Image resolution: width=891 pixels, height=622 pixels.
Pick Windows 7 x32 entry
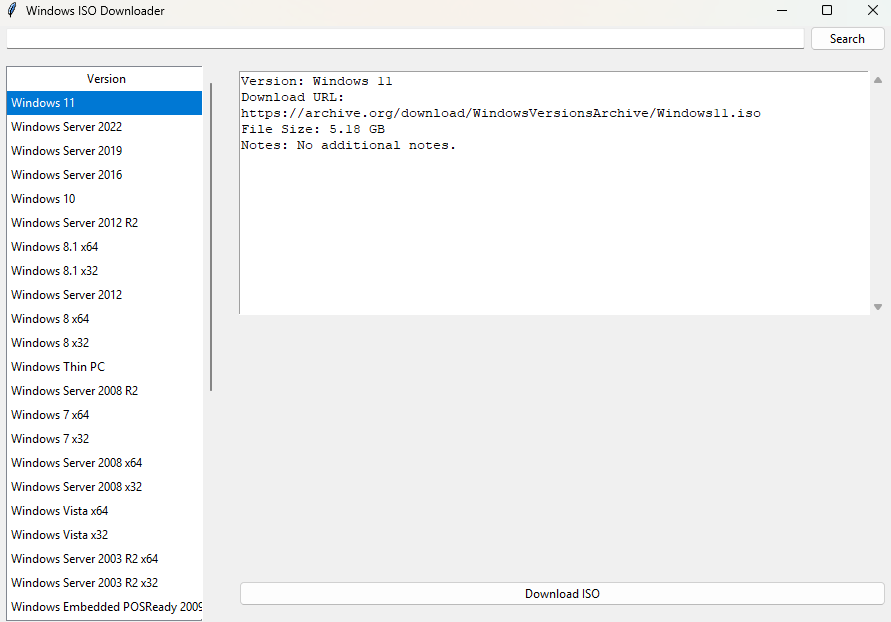tap(105, 439)
